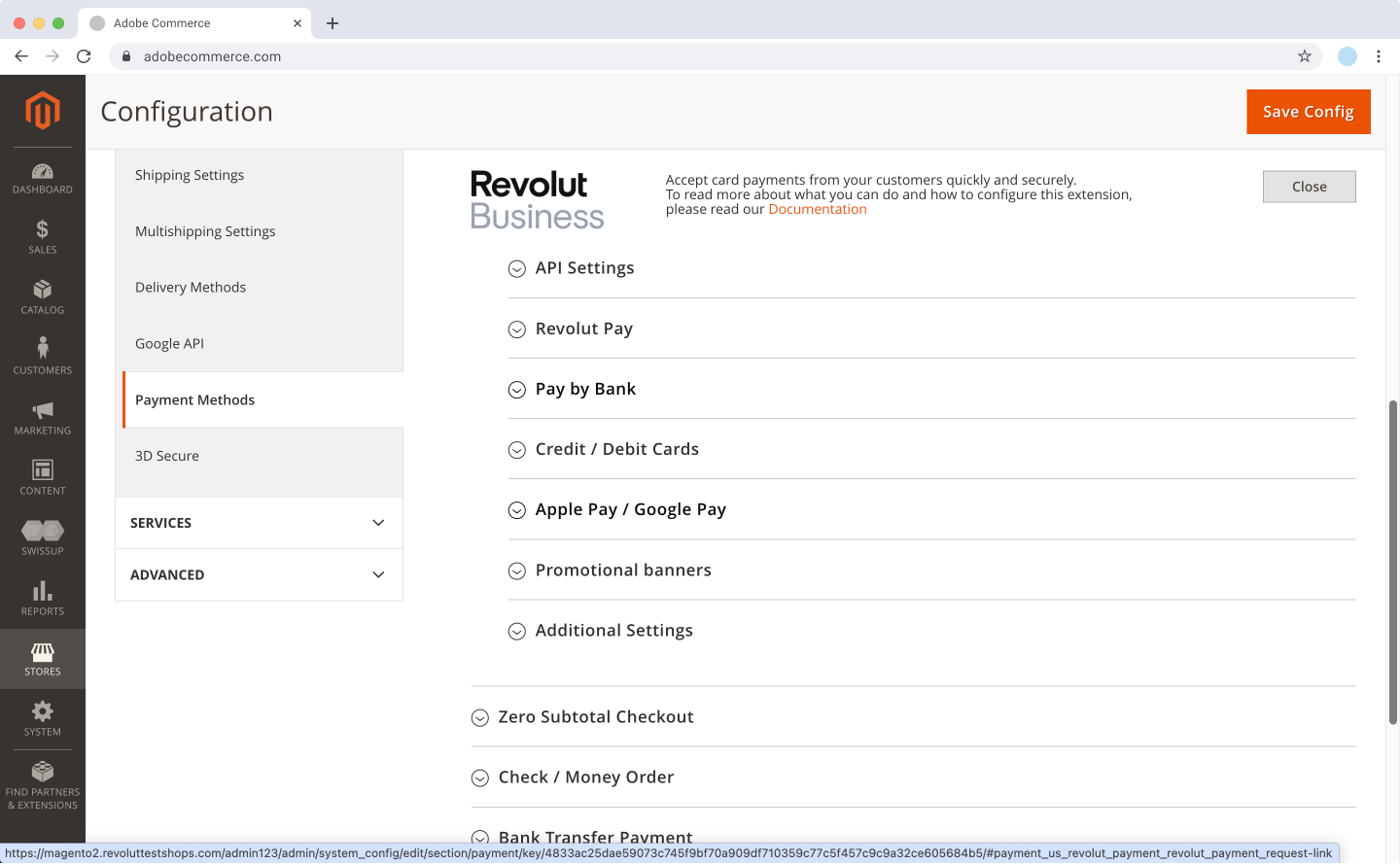Expand the API Settings section
The image size is (1400, 864).
tap(584, 268)
